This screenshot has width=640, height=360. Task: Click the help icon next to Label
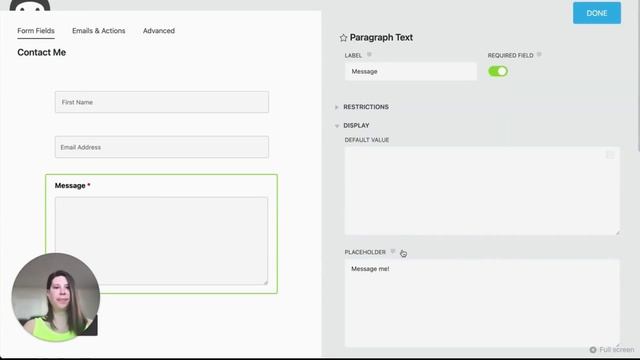coord(369,55)
